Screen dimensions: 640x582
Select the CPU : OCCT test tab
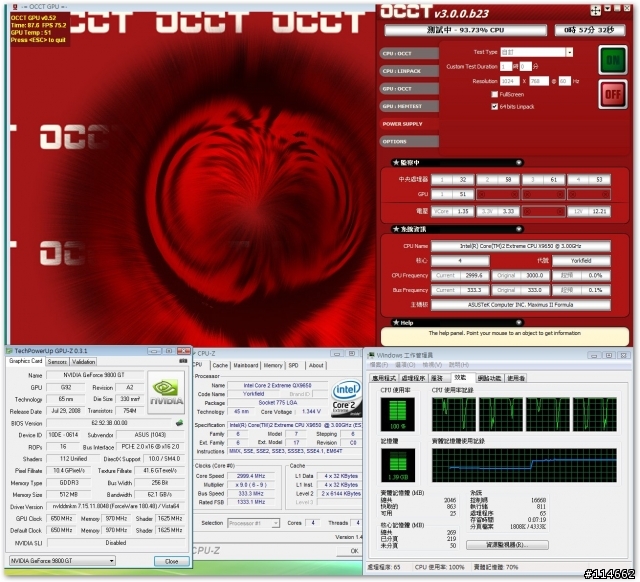click(409, 53)
